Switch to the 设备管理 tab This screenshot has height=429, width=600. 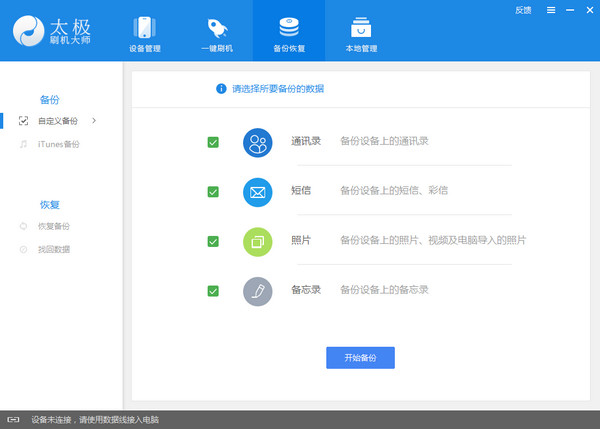145,32
